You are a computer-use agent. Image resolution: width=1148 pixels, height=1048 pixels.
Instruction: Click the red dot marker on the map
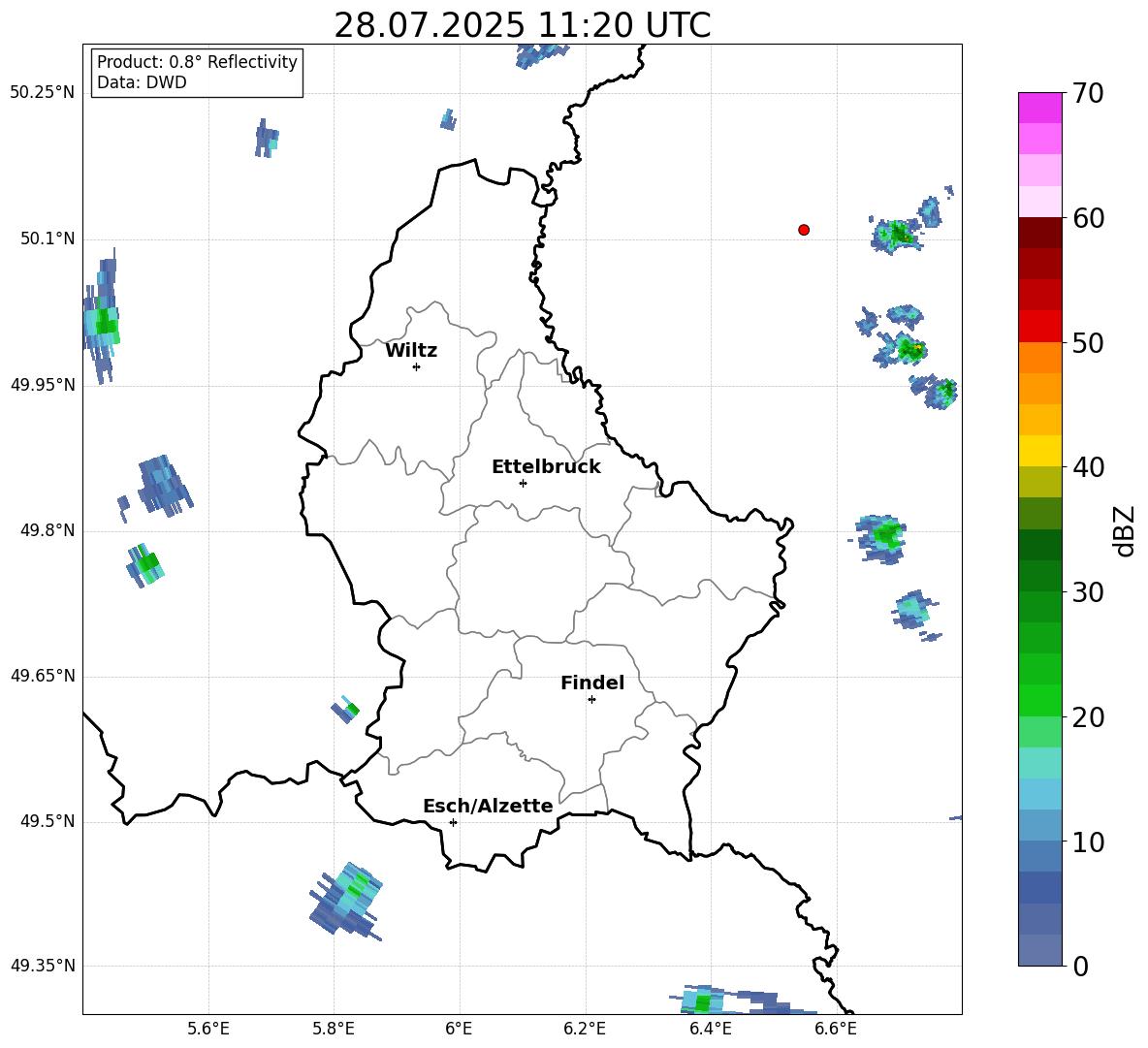coord(804,230)
